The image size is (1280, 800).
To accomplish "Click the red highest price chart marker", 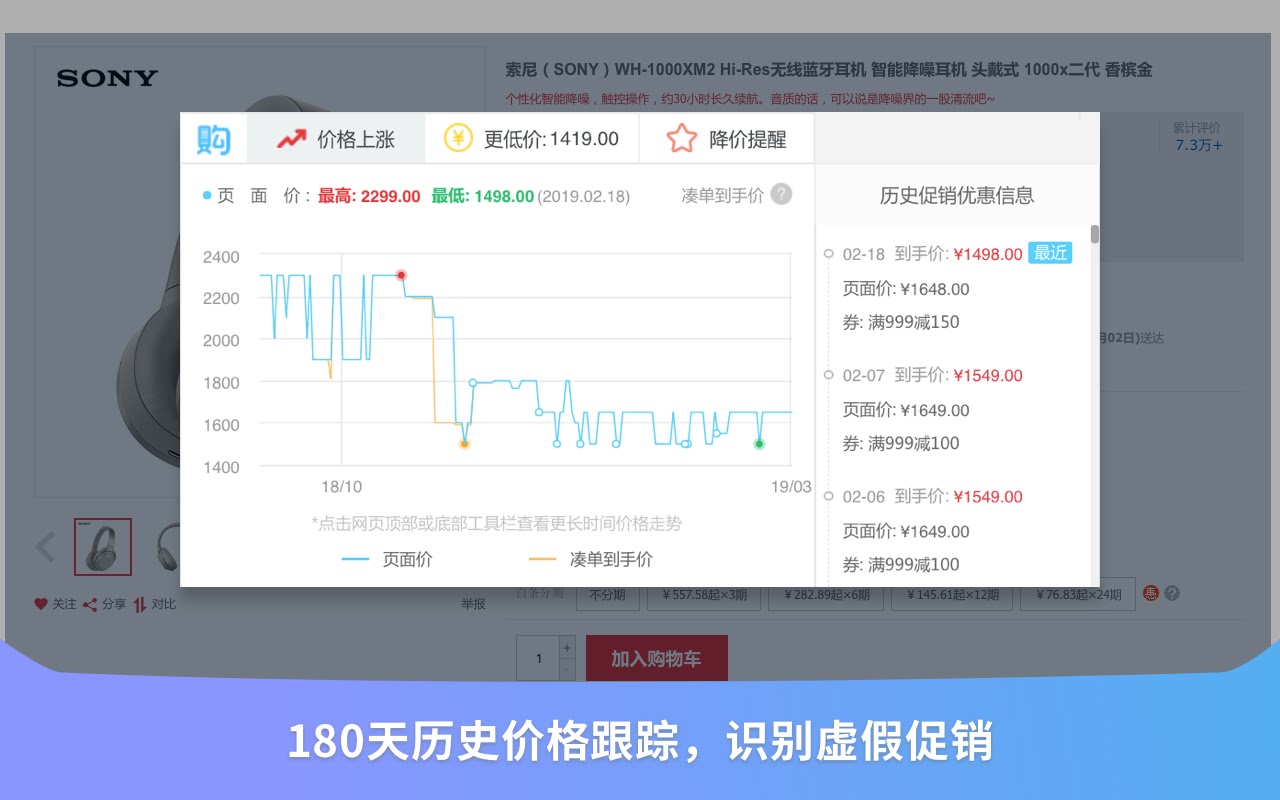I will coord(401,275).
